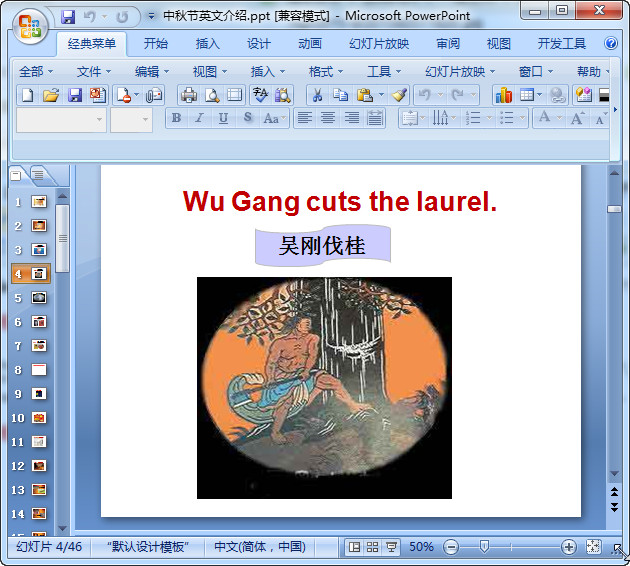Click the Print icon

coord(189,95)
